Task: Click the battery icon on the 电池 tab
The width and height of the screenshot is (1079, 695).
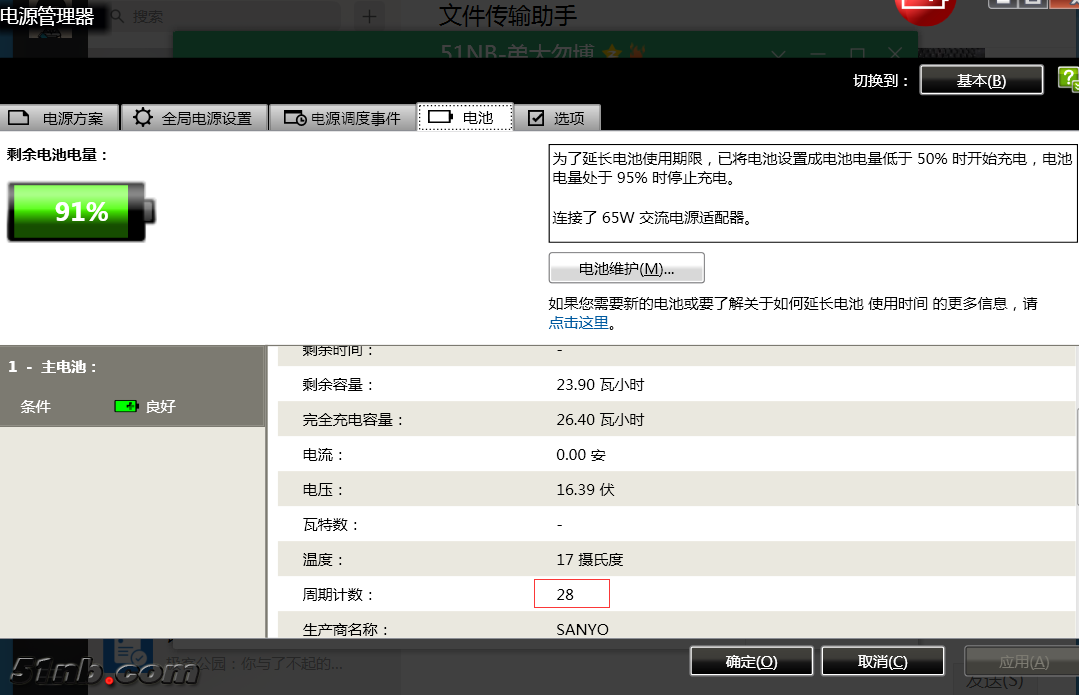Action: click(442, 116)
